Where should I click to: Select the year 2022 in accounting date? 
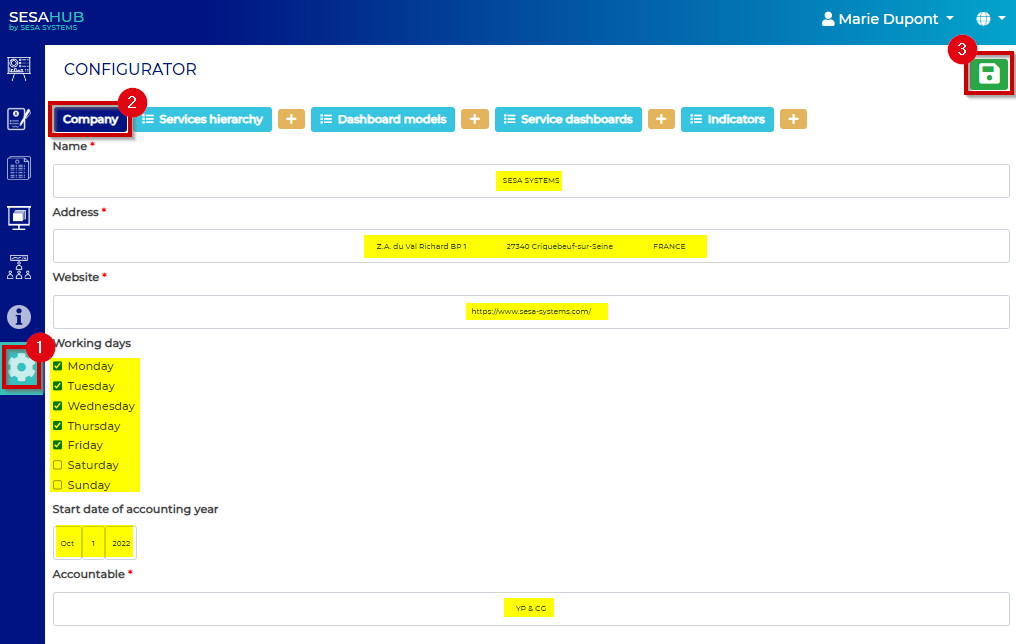[120, 542]
